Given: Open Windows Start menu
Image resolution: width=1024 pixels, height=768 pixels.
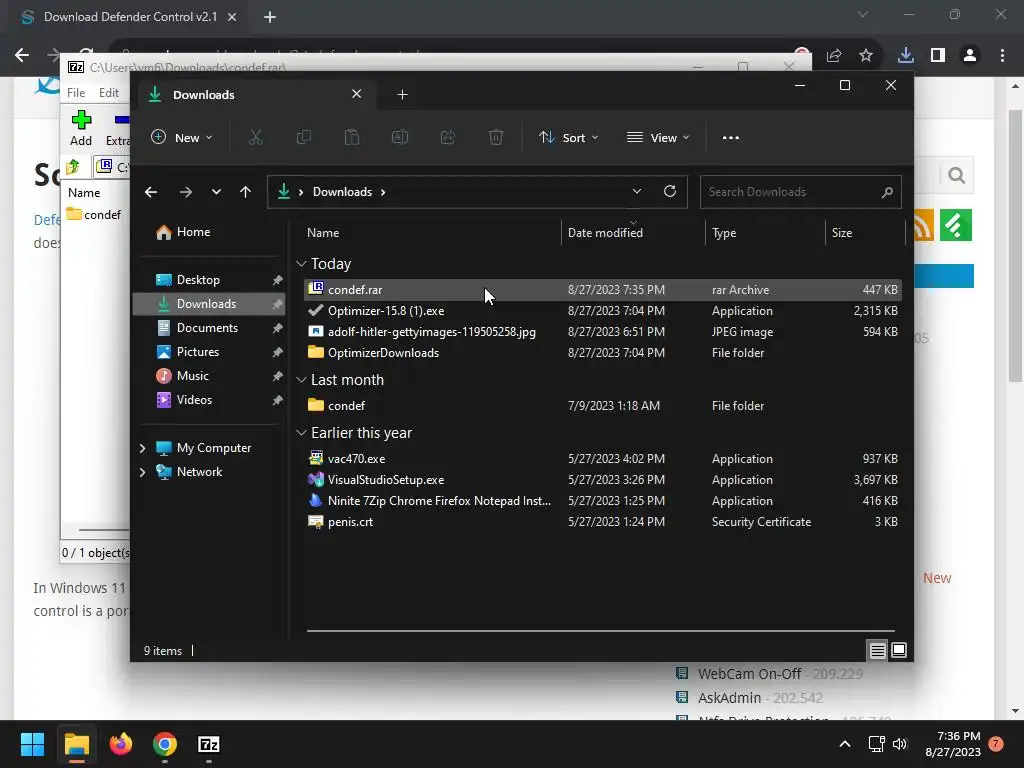Looking at the screenshot, I should click(x=32, y=744).
